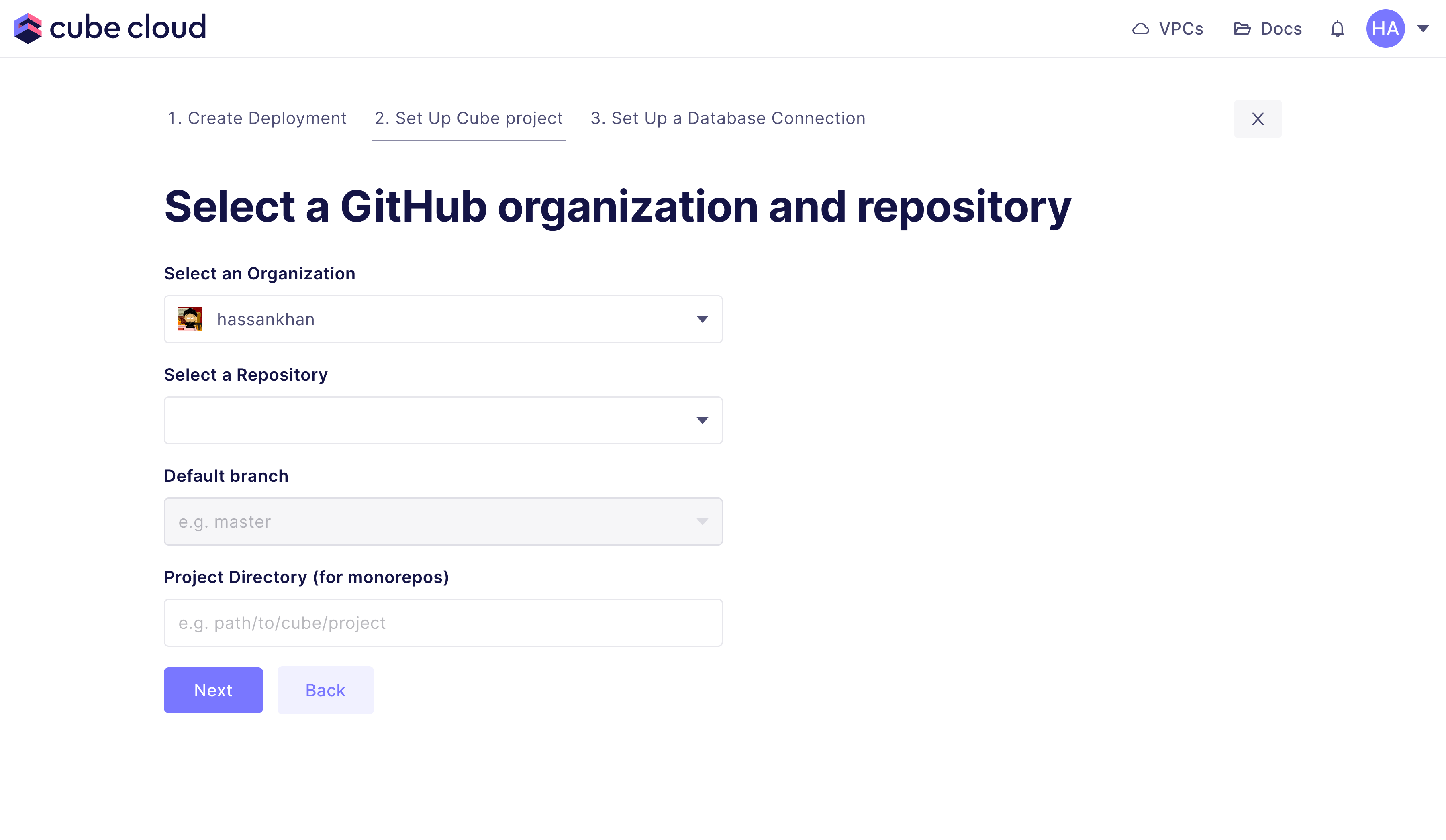Viewport: 1446px width, 840px height.
Task: Click the hassankhan organization avatar thumbnail
Action: pos(190,319)
